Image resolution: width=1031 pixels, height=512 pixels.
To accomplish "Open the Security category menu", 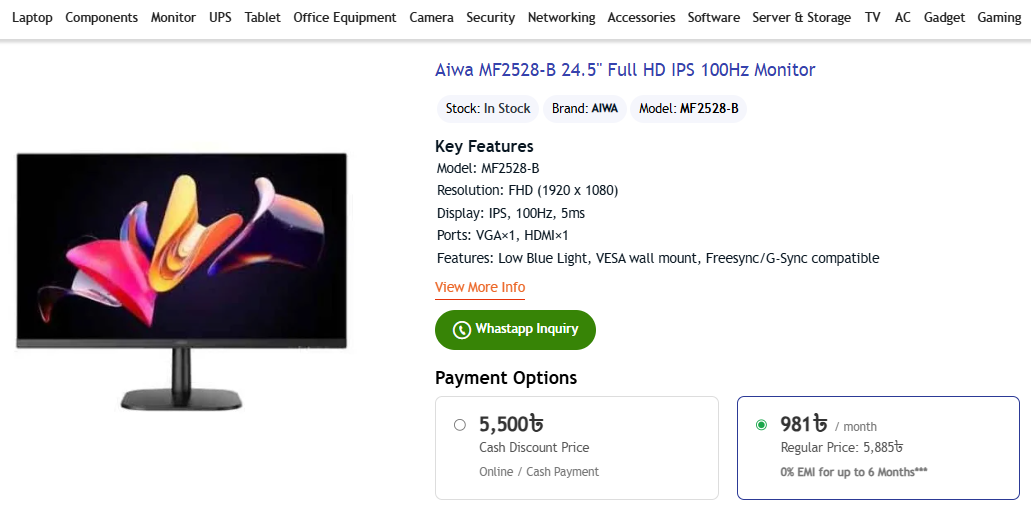I will [x=491, y=18].
